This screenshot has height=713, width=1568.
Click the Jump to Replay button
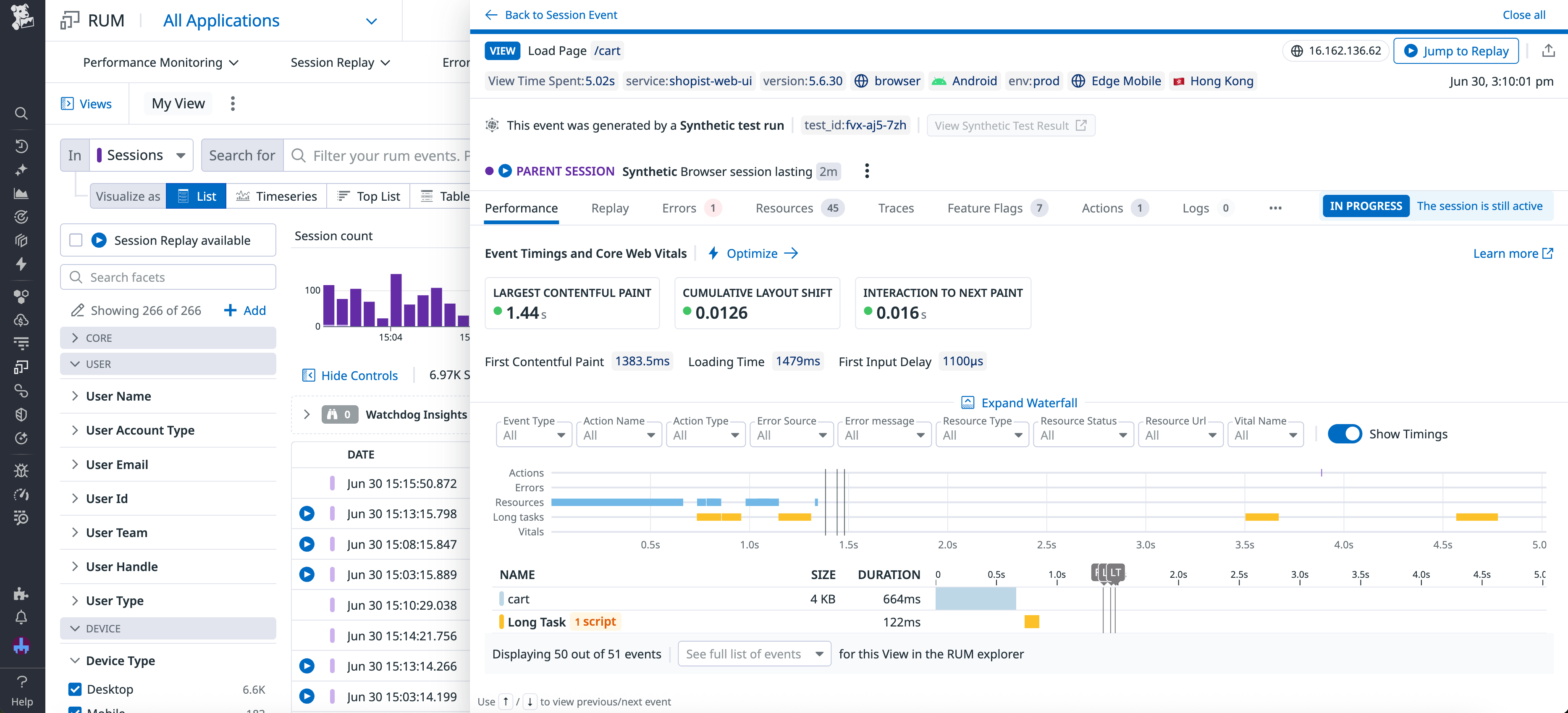pos(1456,50)
